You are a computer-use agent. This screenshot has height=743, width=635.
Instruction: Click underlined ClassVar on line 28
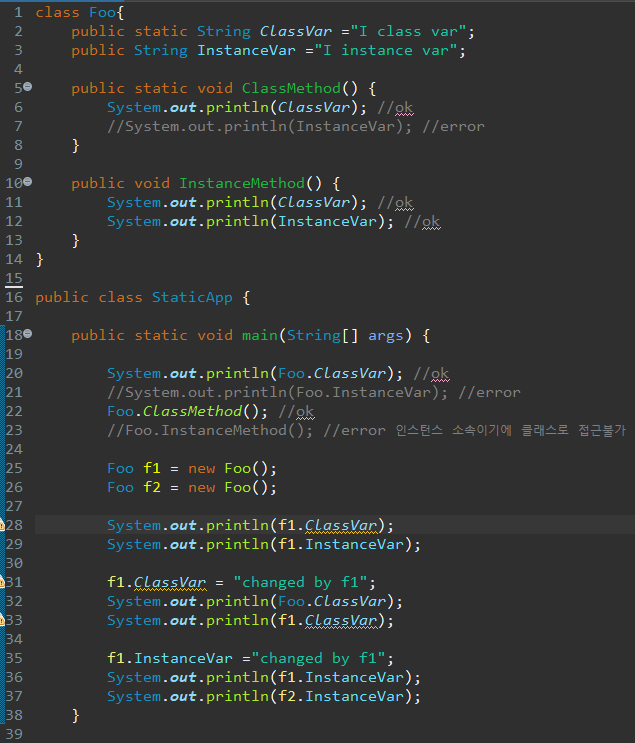[x=341, y=526]
